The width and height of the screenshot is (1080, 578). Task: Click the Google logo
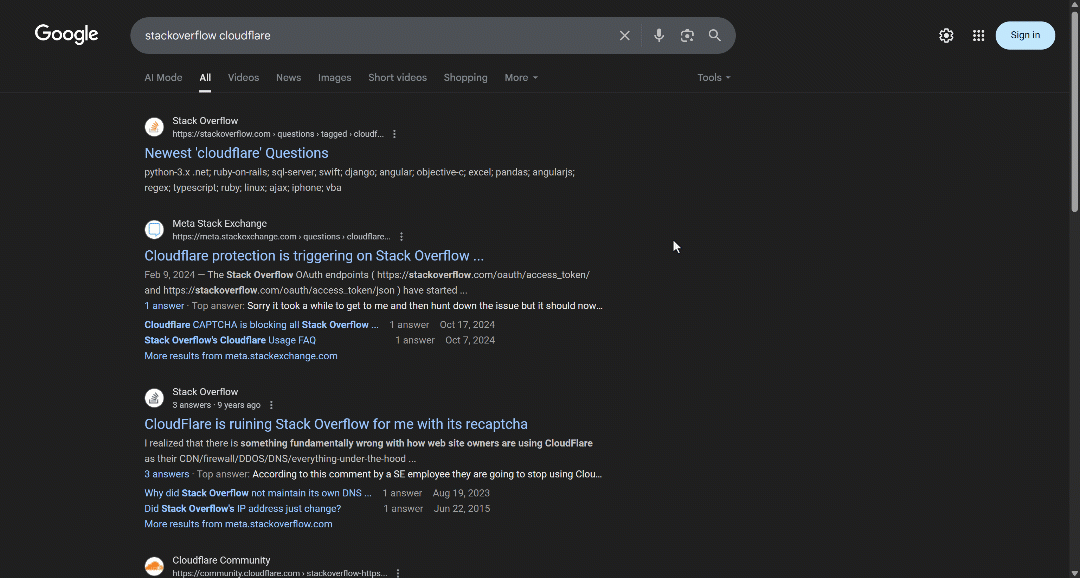[66, 34]
